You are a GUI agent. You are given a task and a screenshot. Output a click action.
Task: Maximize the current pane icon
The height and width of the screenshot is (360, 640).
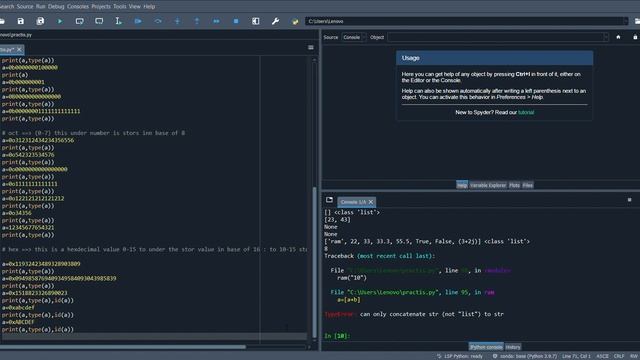pyautogui.click(x=256, y=21)
